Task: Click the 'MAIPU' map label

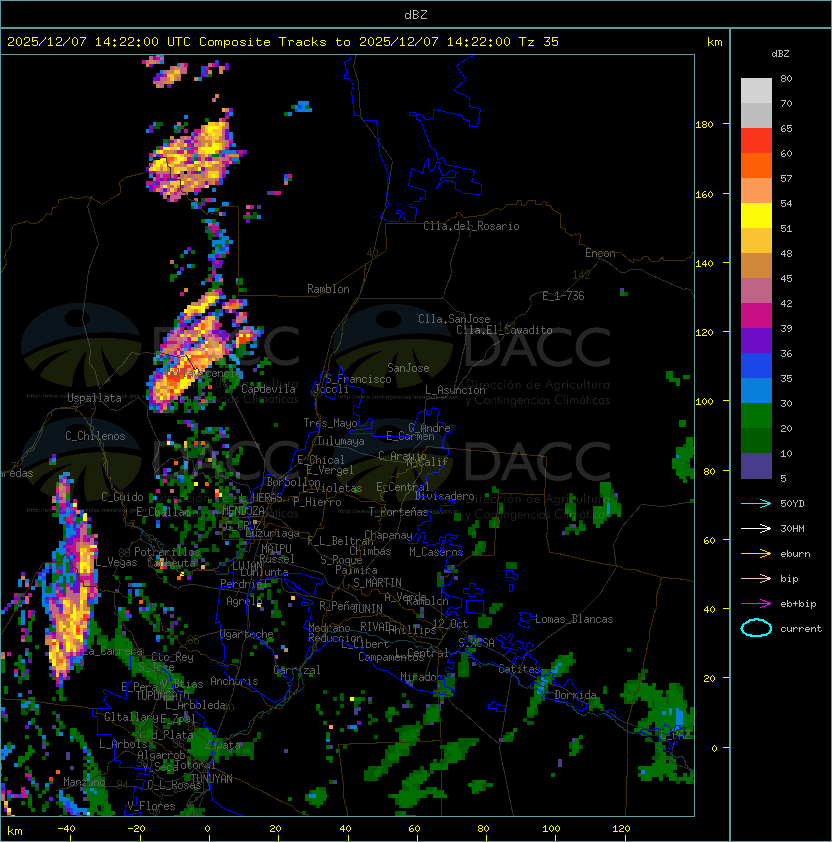Action: tap(276, 549)
